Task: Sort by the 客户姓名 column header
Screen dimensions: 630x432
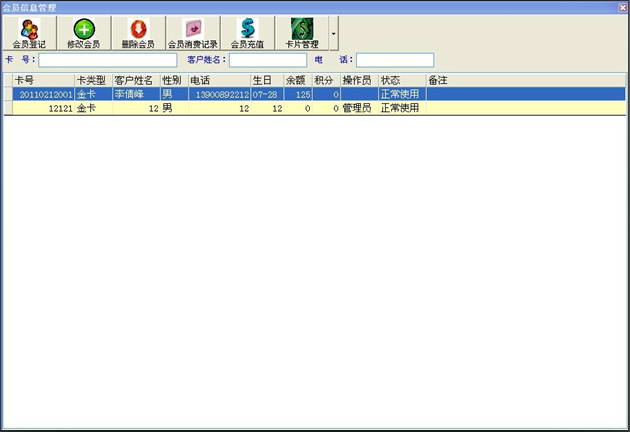Action: 136,80
